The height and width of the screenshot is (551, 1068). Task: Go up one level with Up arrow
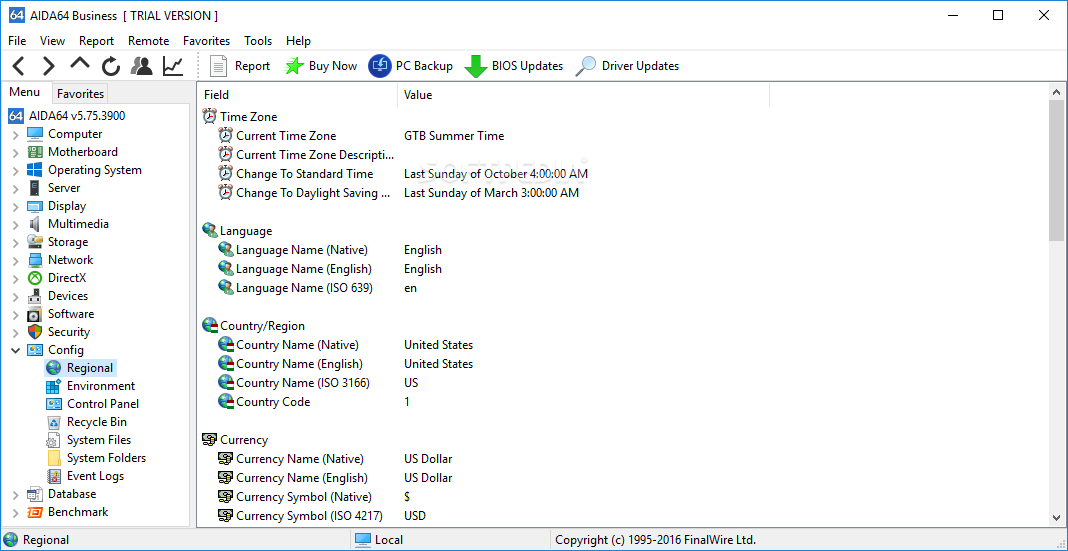click(x=80, y=65)
